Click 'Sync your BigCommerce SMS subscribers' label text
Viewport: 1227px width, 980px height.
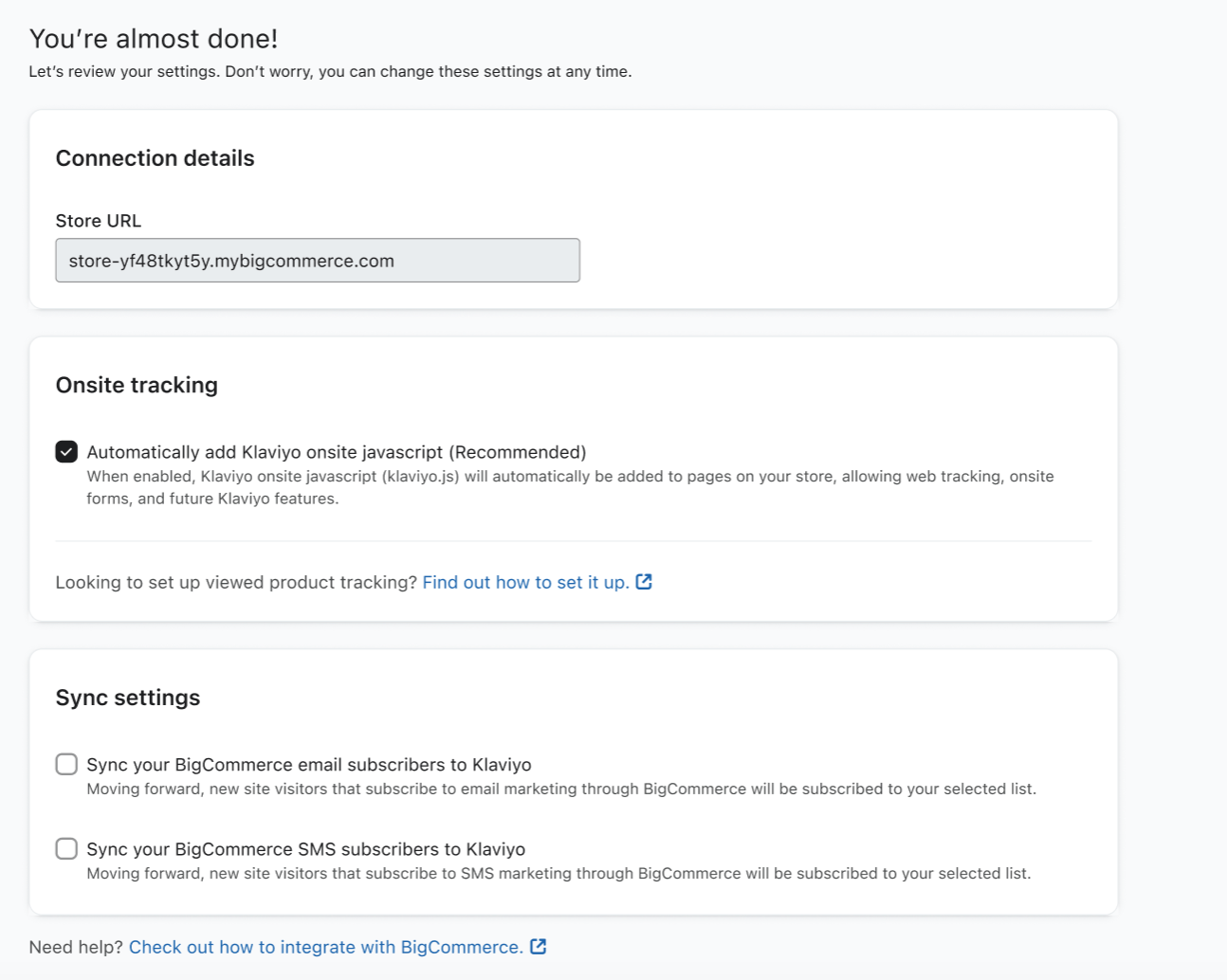tap(305, 849)
